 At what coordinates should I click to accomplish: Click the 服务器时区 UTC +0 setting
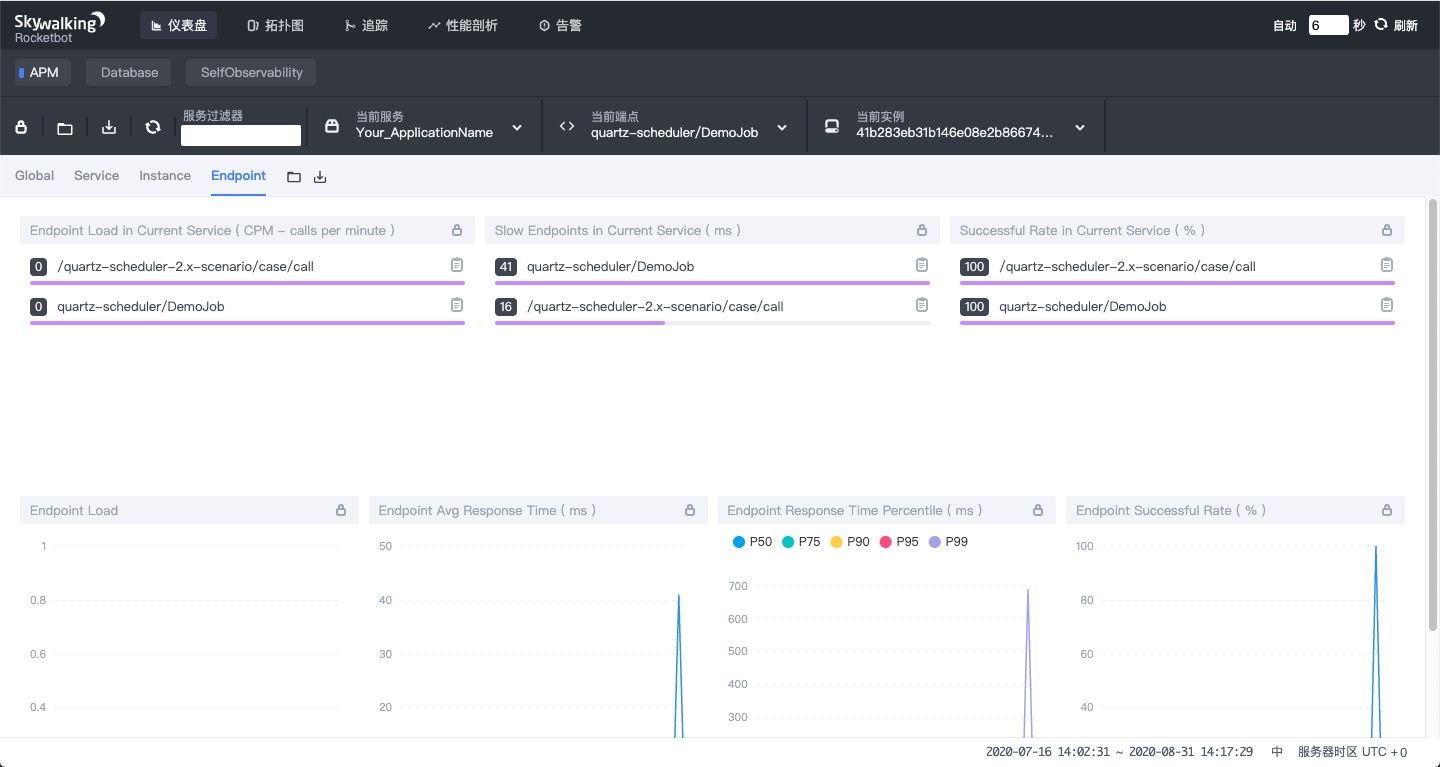(x=1352, y=752)
